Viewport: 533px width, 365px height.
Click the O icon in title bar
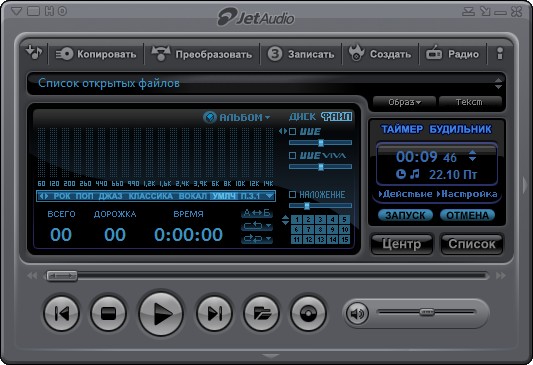coord(62,11)
